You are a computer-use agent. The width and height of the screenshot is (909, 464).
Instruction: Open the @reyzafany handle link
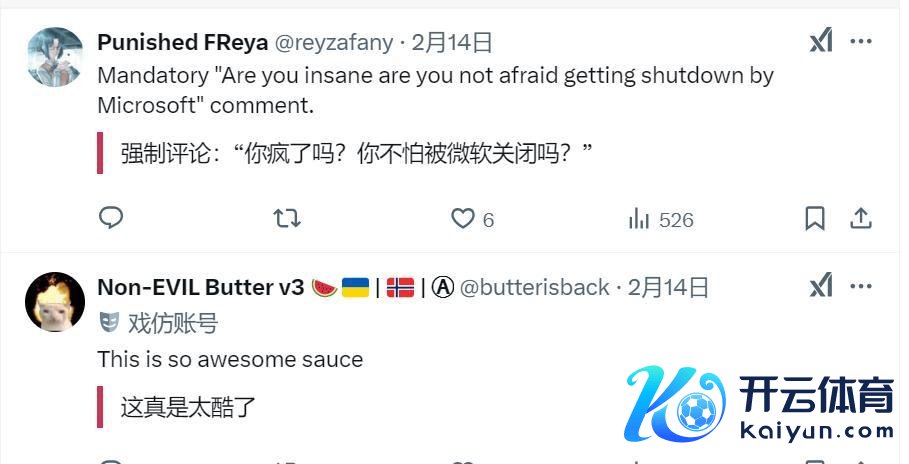(334, 42)
